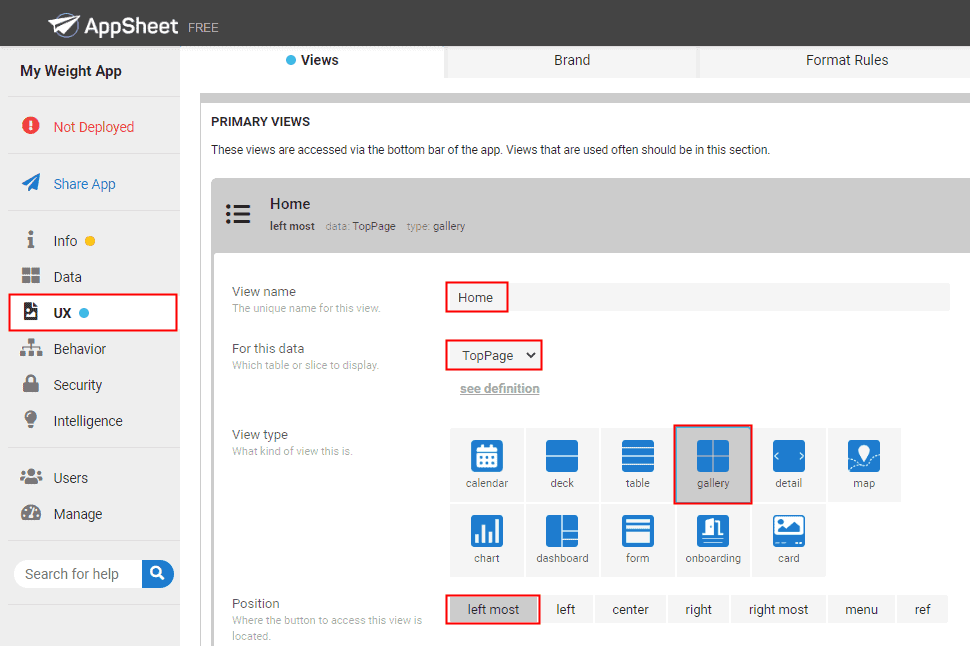
Task: Click the see definition link
Action: (x=499, y=389)
